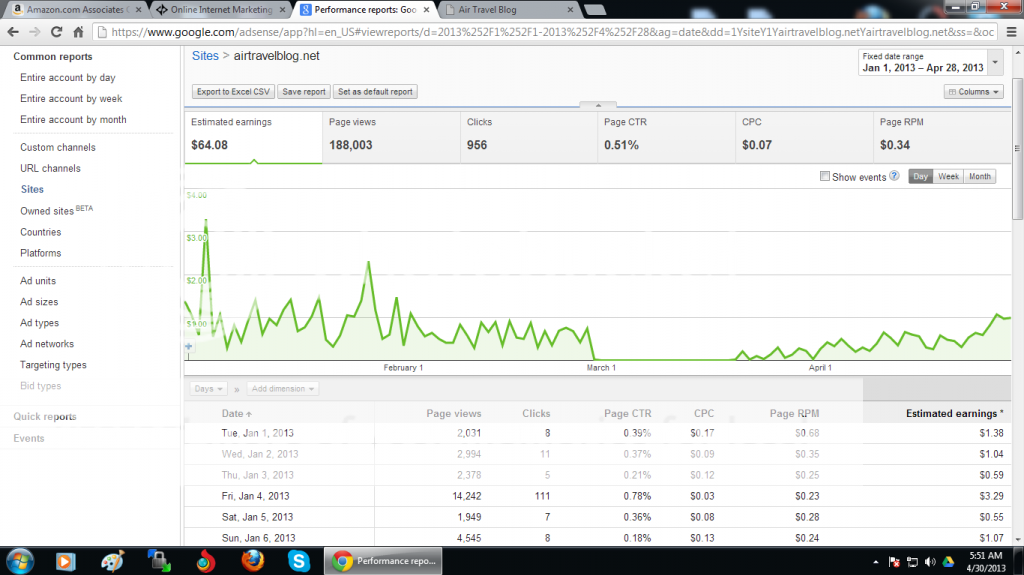Go to the browser Home page
This screenshot has height=575, width=1024.
[x=78, y=31]
